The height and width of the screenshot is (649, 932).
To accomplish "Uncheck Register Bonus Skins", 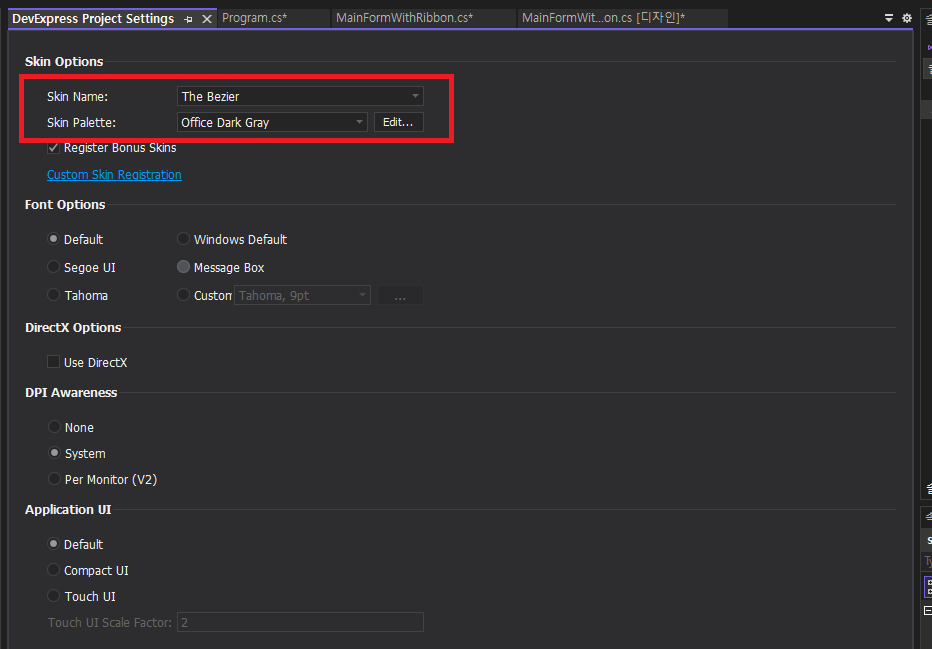I will tap(53, 148).
